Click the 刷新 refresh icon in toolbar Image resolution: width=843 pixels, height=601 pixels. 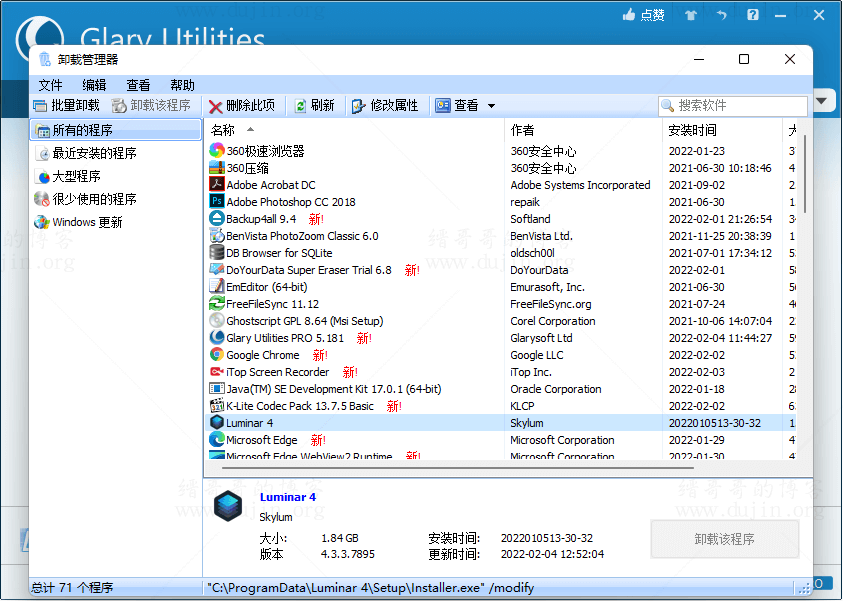(x=298, y=104)
